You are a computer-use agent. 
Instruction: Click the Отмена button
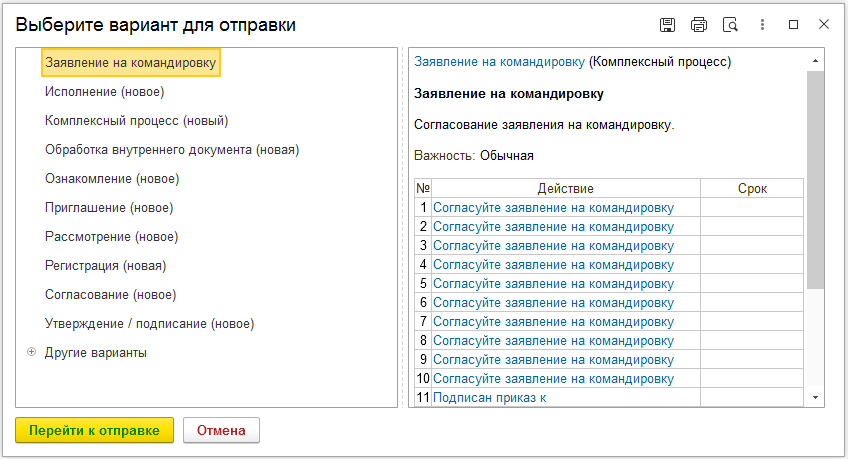pos(221,430)
